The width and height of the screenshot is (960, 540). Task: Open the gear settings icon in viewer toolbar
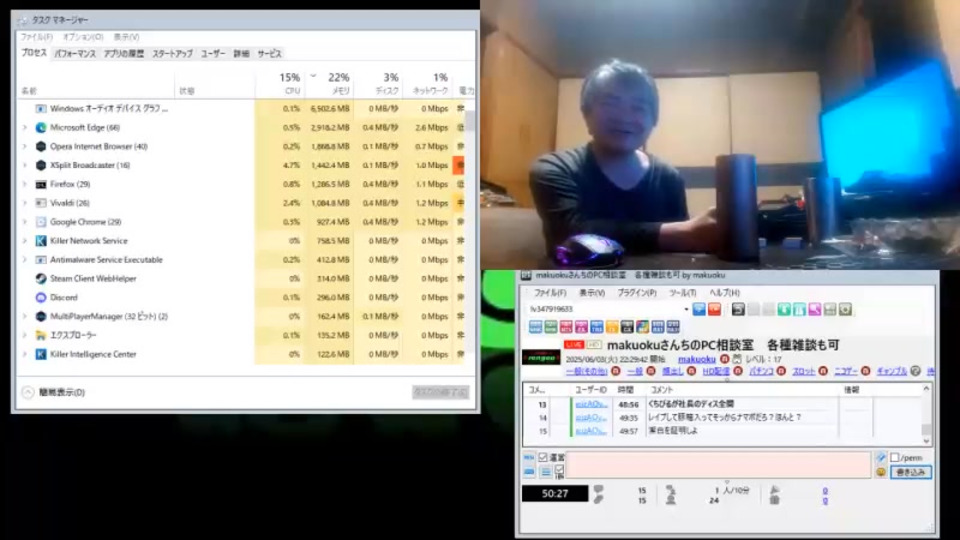click(846, 309)
